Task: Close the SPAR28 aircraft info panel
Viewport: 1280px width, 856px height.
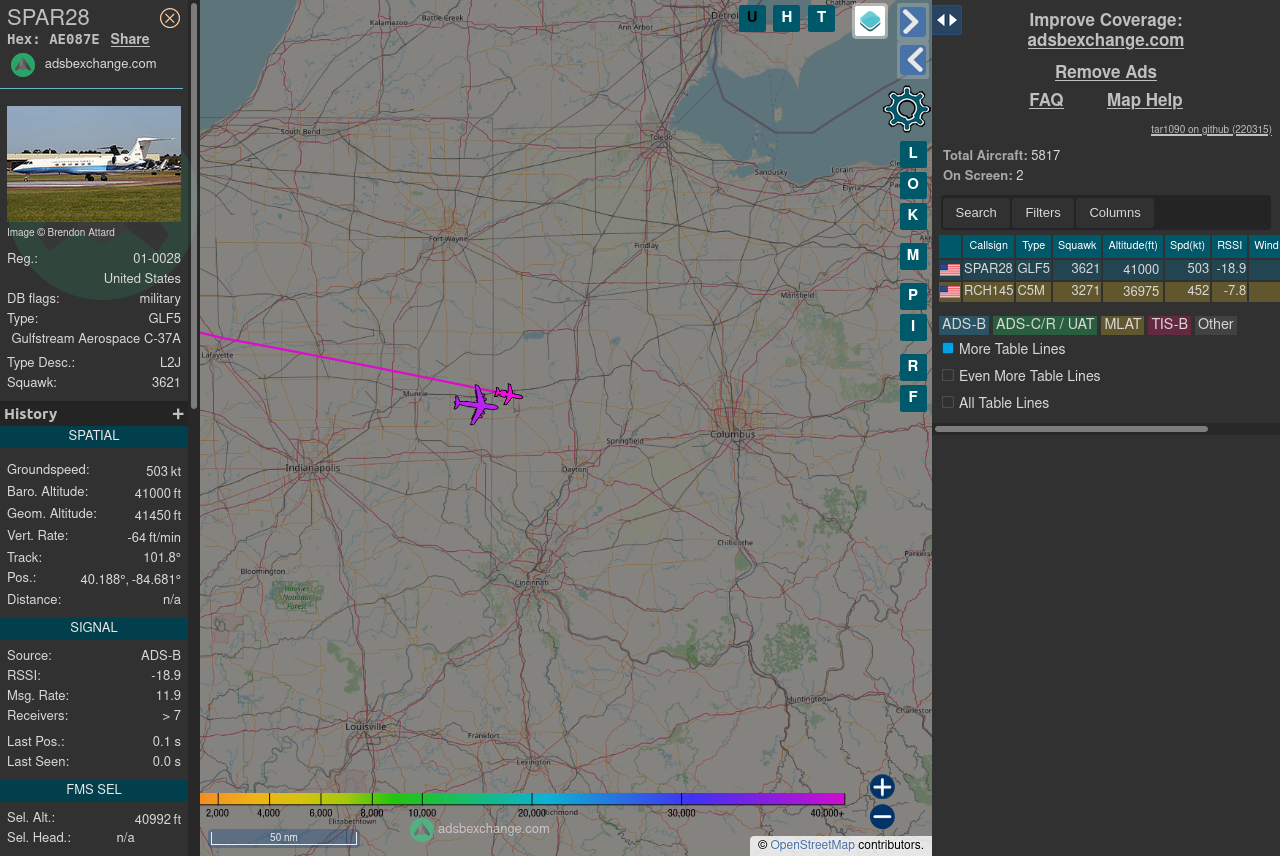Action: pos(170,18)
